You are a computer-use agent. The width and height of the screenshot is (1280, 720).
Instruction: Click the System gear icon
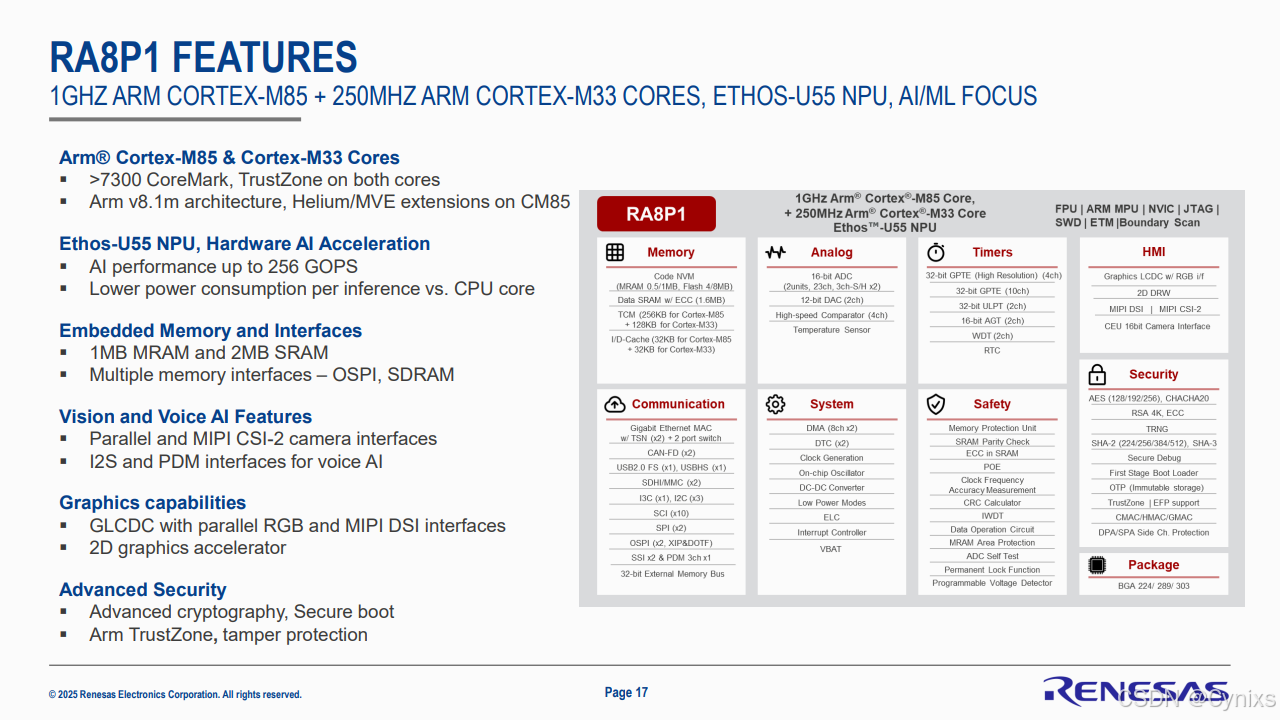pos(775,404)
